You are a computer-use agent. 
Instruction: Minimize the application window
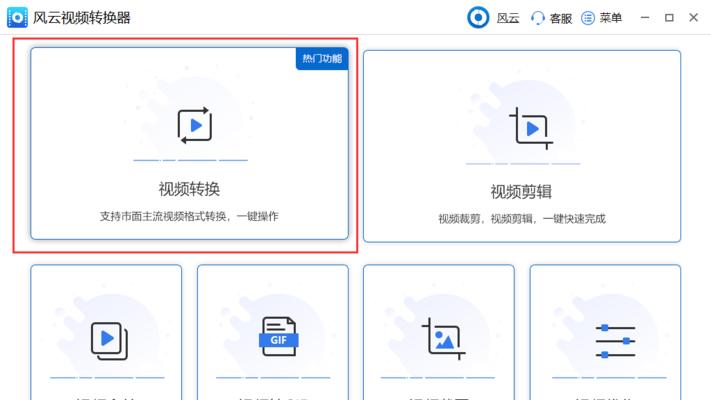[x=645, y=18]
